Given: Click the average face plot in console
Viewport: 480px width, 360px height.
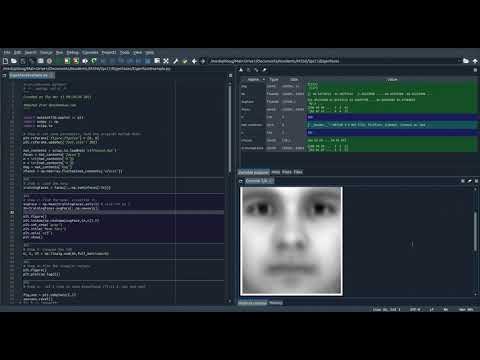Looking at the screenshot, I should pyautogui.click(x=291, y=241).
